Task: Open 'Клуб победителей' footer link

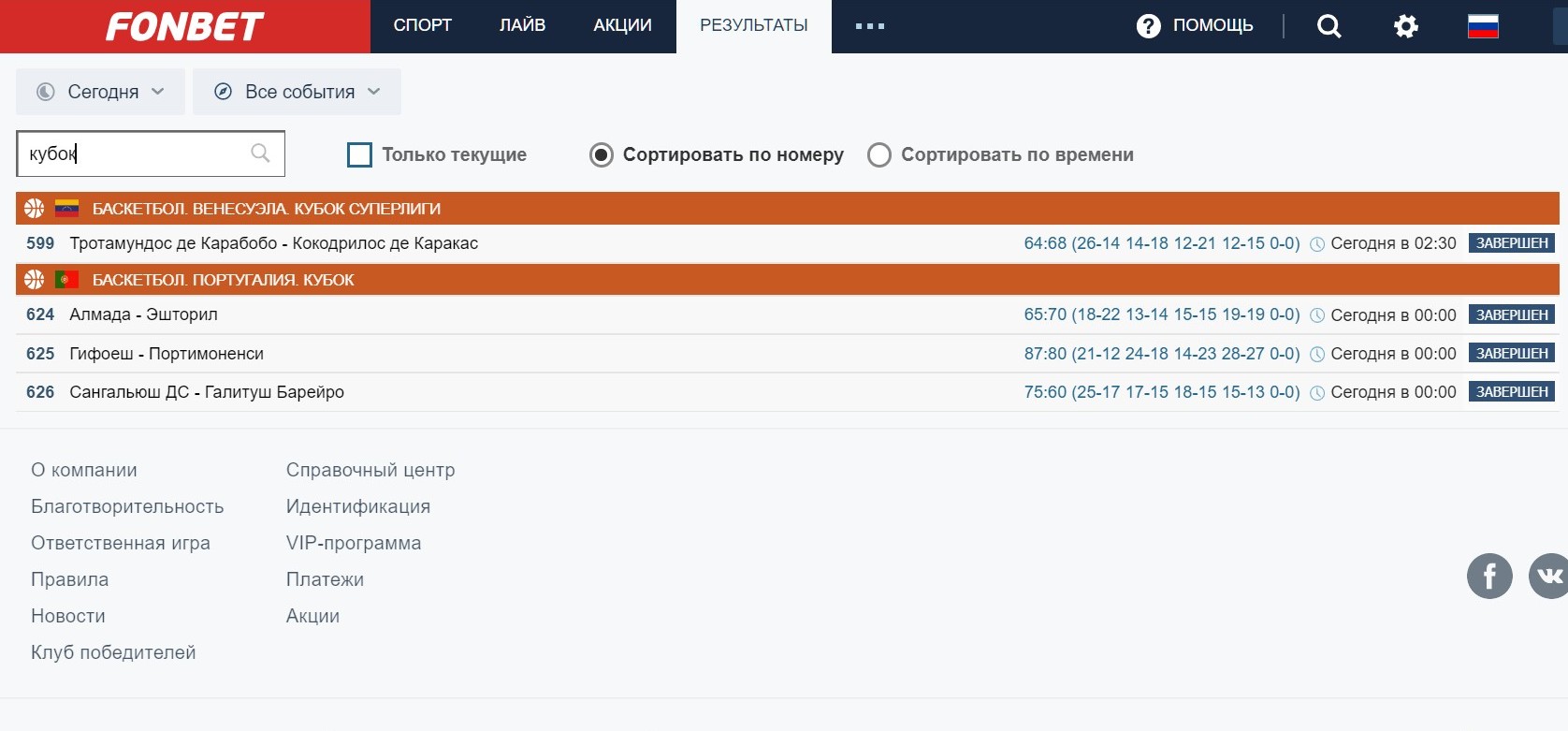Action: 113,652
